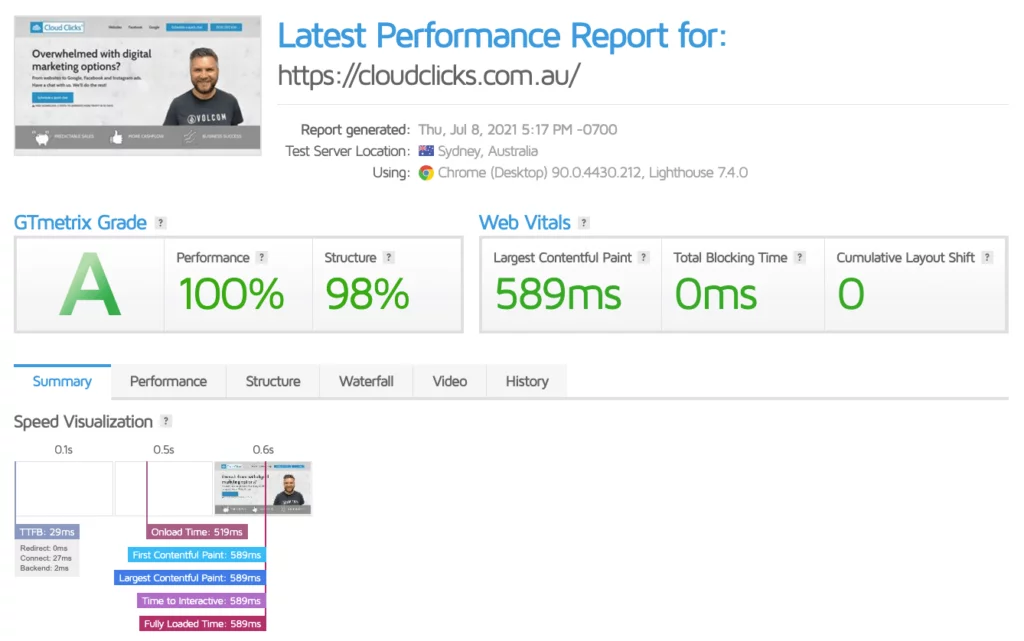Screen dimensions: 1024x641
Task: Click the 0.6s filmstrip frame thumbnail
Action: click(263, 488)
